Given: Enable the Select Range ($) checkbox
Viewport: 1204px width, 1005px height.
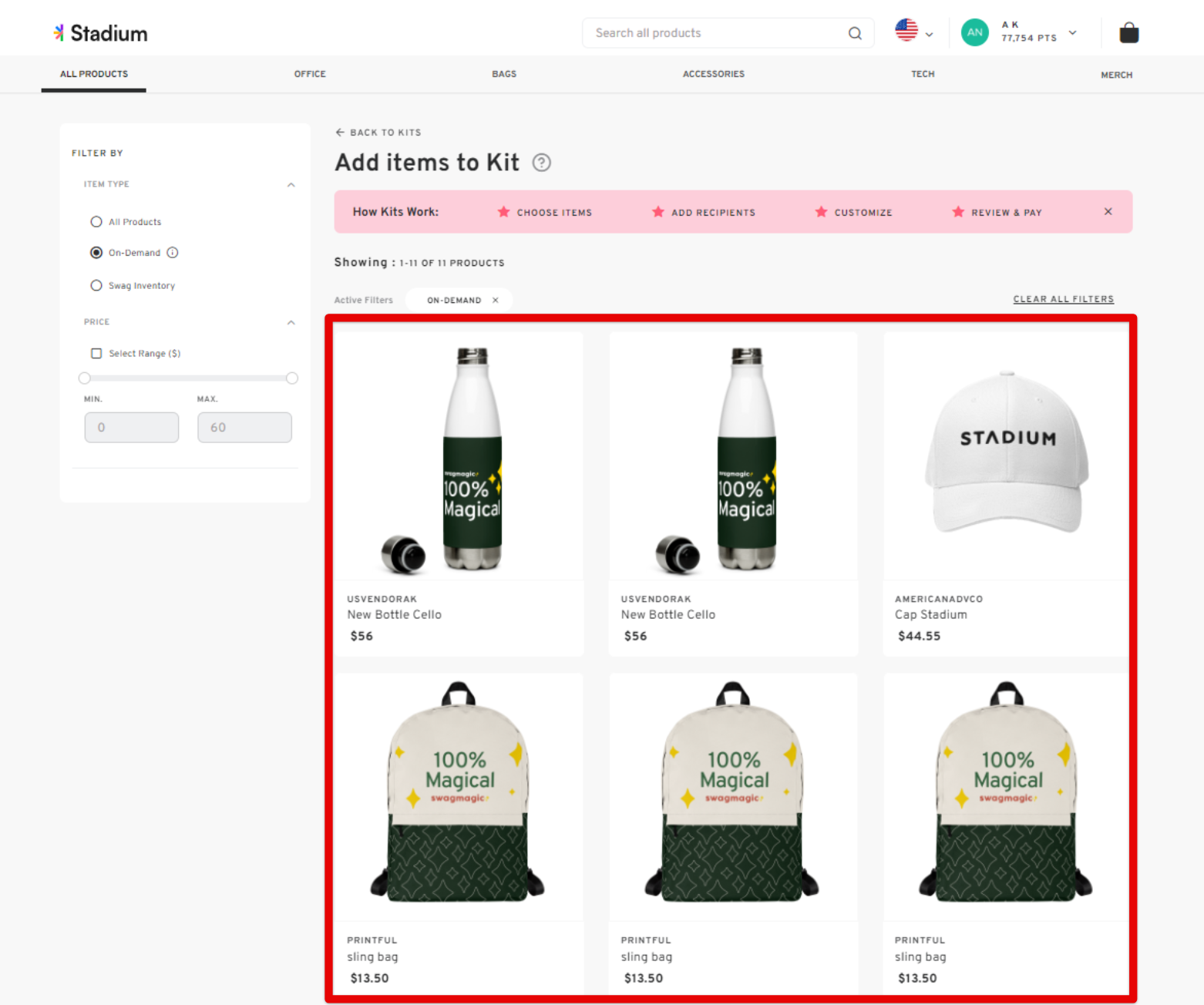Looking at the screenshot, I should [x=96, y=353].
